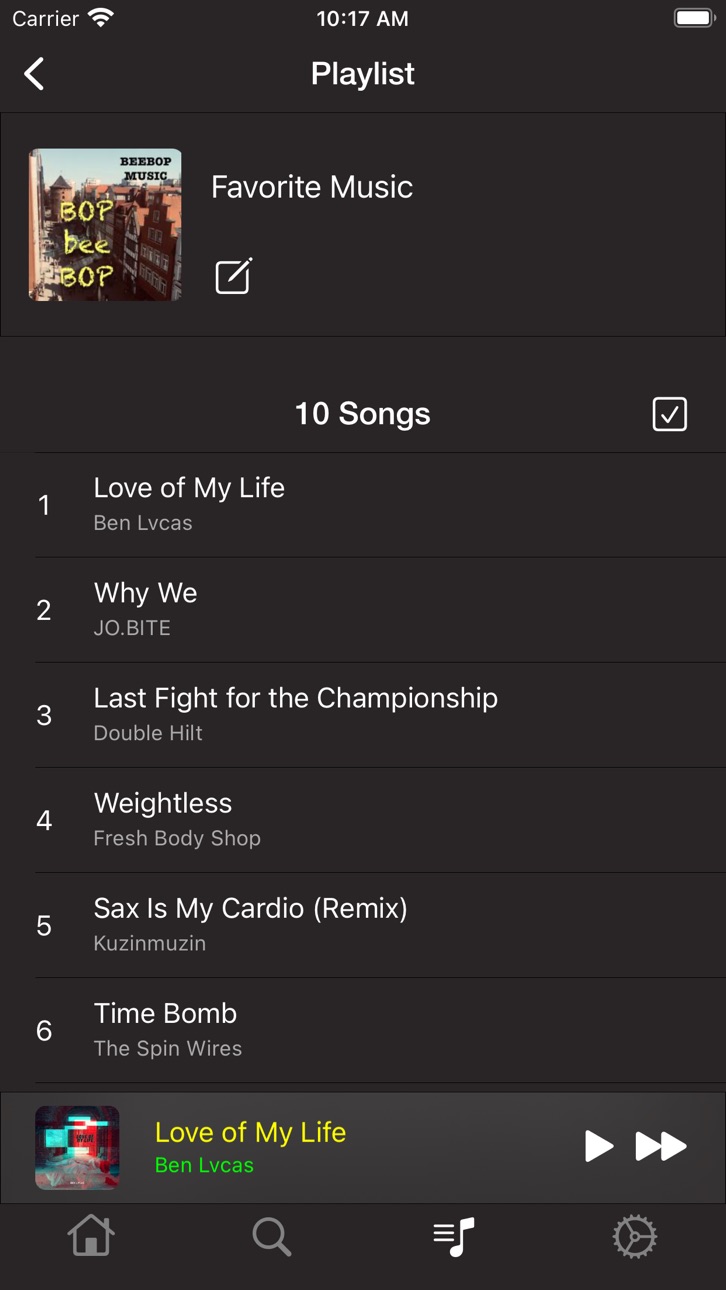Tap the edit playlist pencil icon
The height and width of the screenshot is (1290, 726).
coord(234,276)
